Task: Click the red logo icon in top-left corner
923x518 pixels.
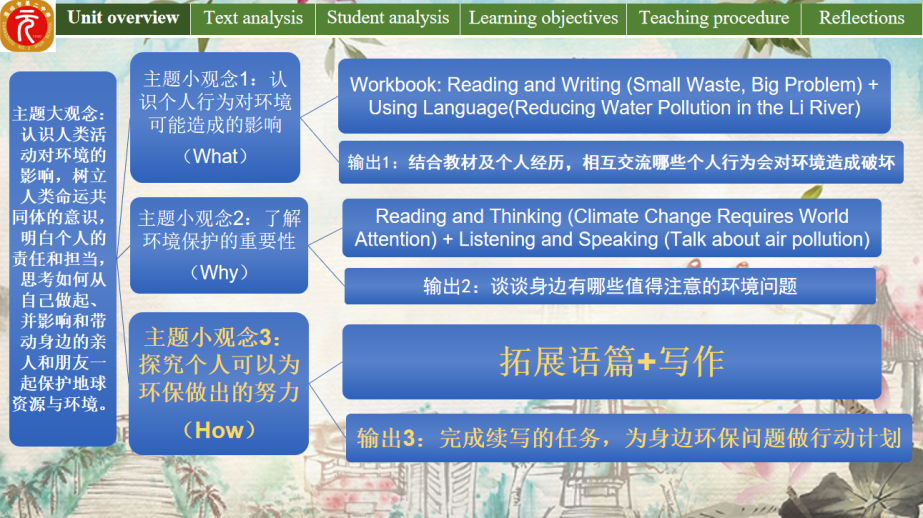Action: pos(26,26)
